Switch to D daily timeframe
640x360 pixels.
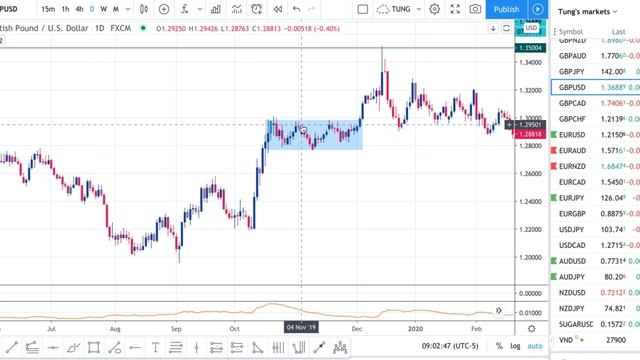coord(92,9)
